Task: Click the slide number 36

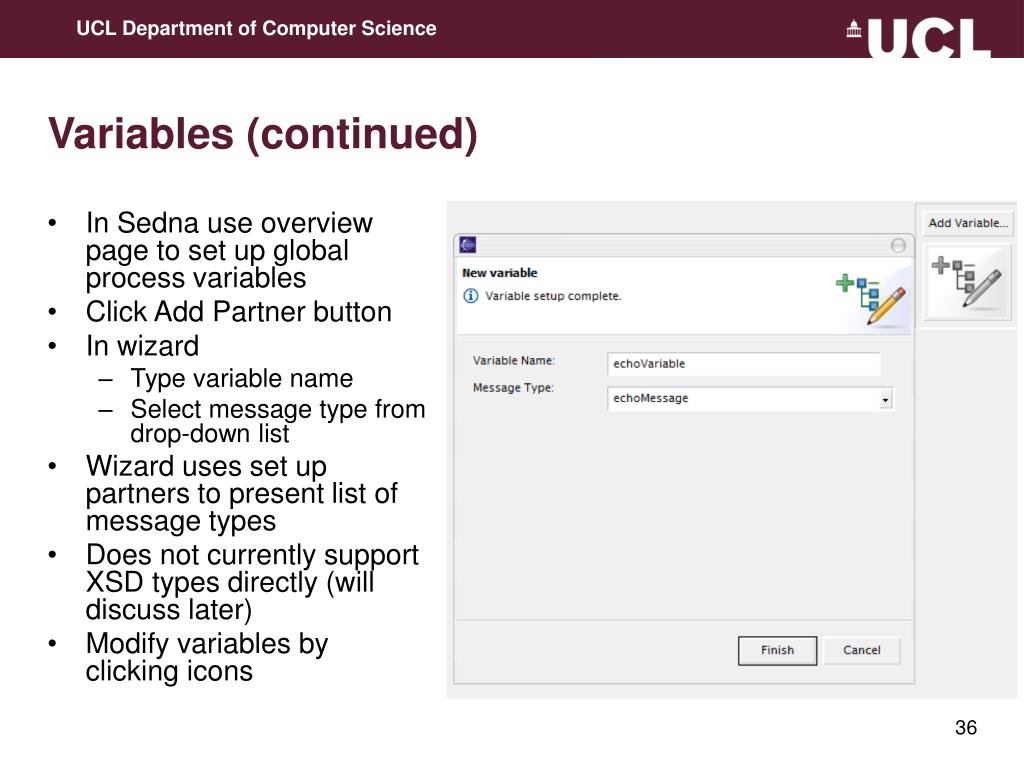Action: click(966, 728)
